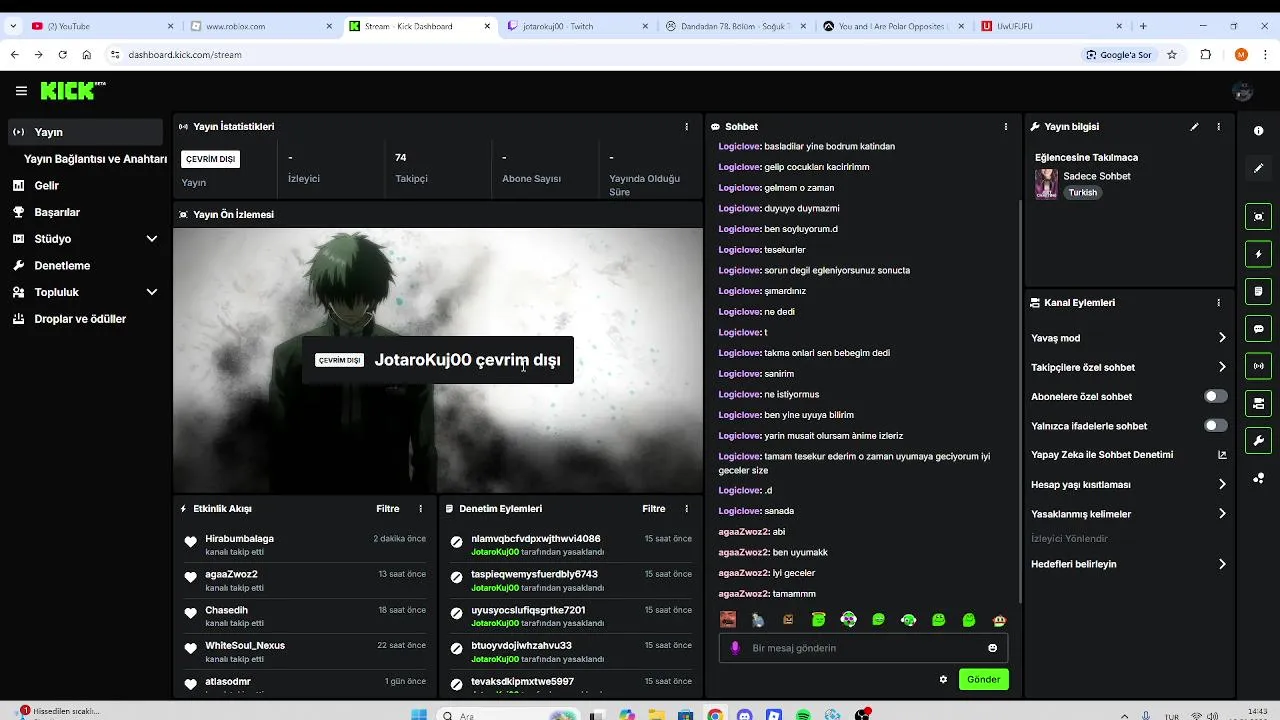Click the chat panel scrollbar
This screenshot has height=720, width=1280.
pyautogui.click(x=1020, y=400)
